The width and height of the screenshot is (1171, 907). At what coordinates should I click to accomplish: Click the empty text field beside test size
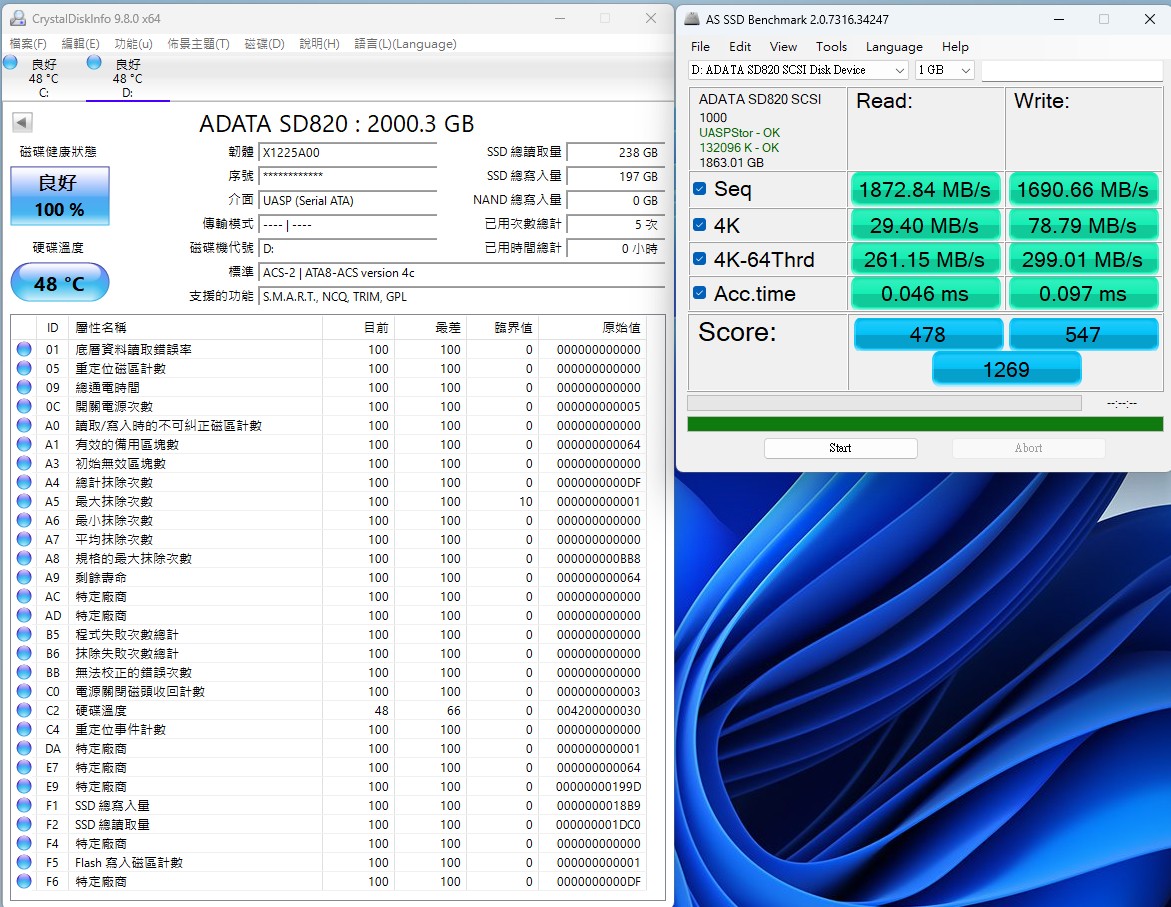(x=1072, y=70)
